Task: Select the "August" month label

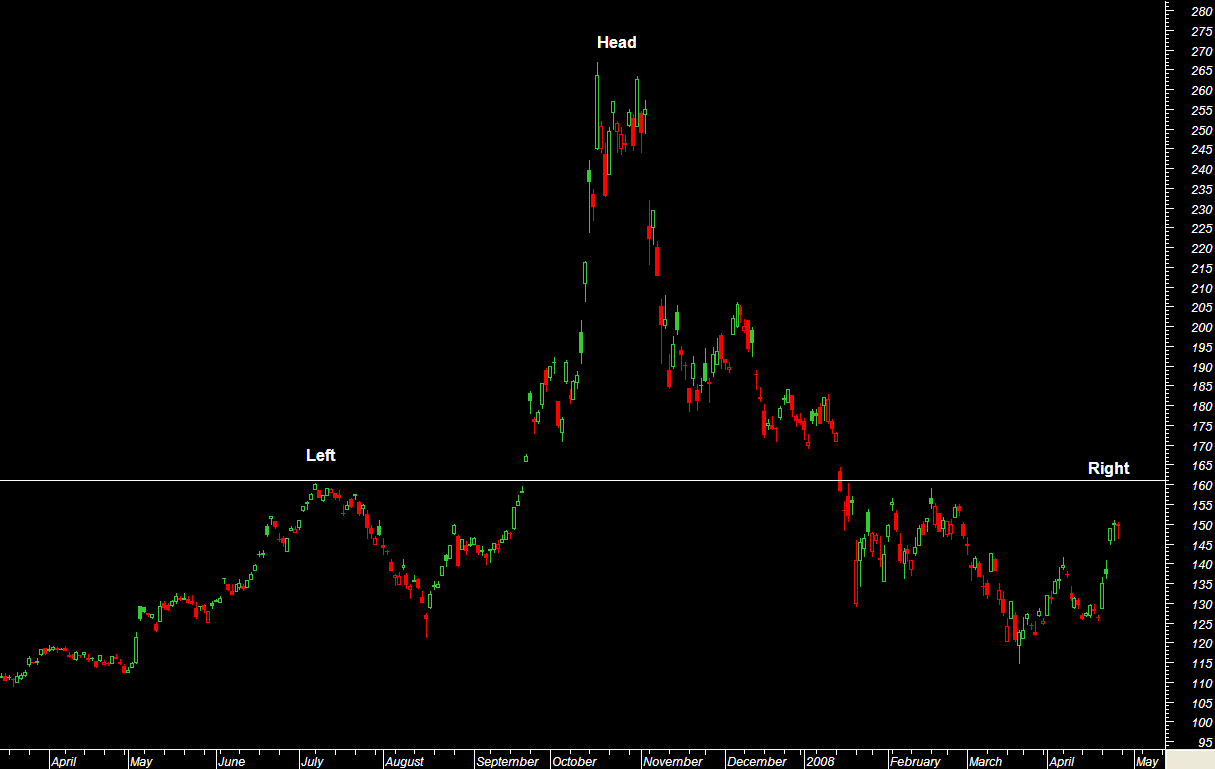Action: (405, 761)
